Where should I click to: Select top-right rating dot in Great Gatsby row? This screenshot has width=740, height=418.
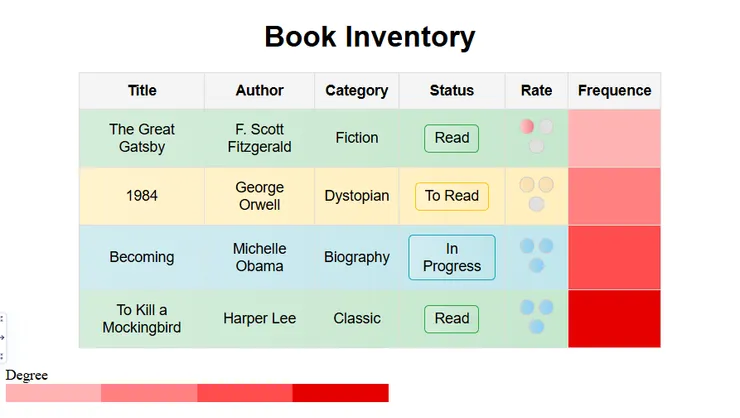click(x=546, y=127)
